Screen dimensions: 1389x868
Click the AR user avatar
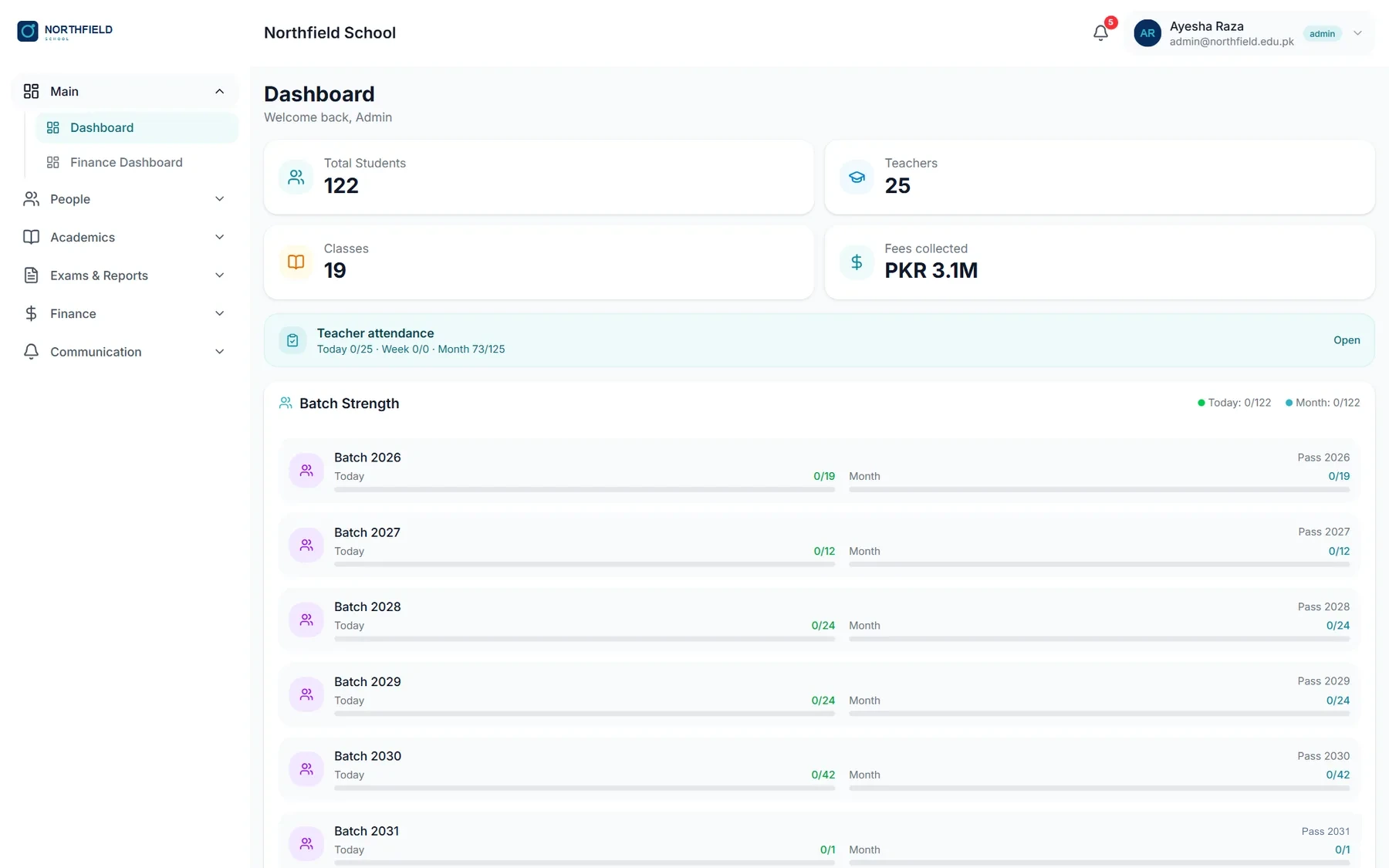[x=1147, y=33]
